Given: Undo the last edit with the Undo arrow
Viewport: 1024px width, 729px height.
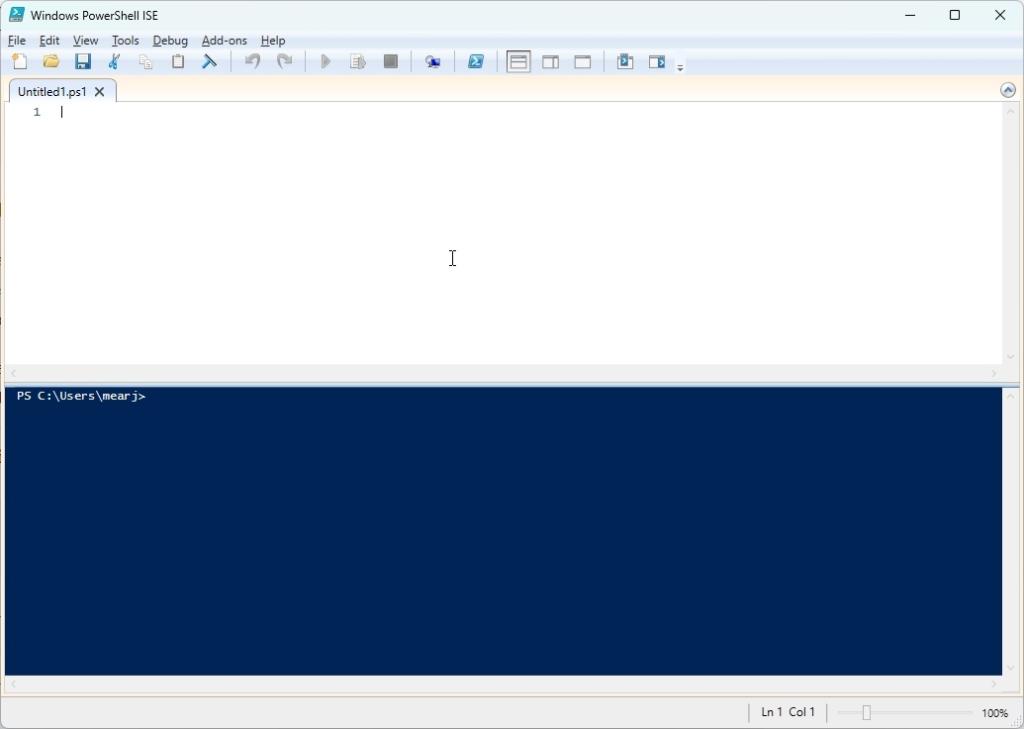Looking at the screenshot, I should coord(252,61).
